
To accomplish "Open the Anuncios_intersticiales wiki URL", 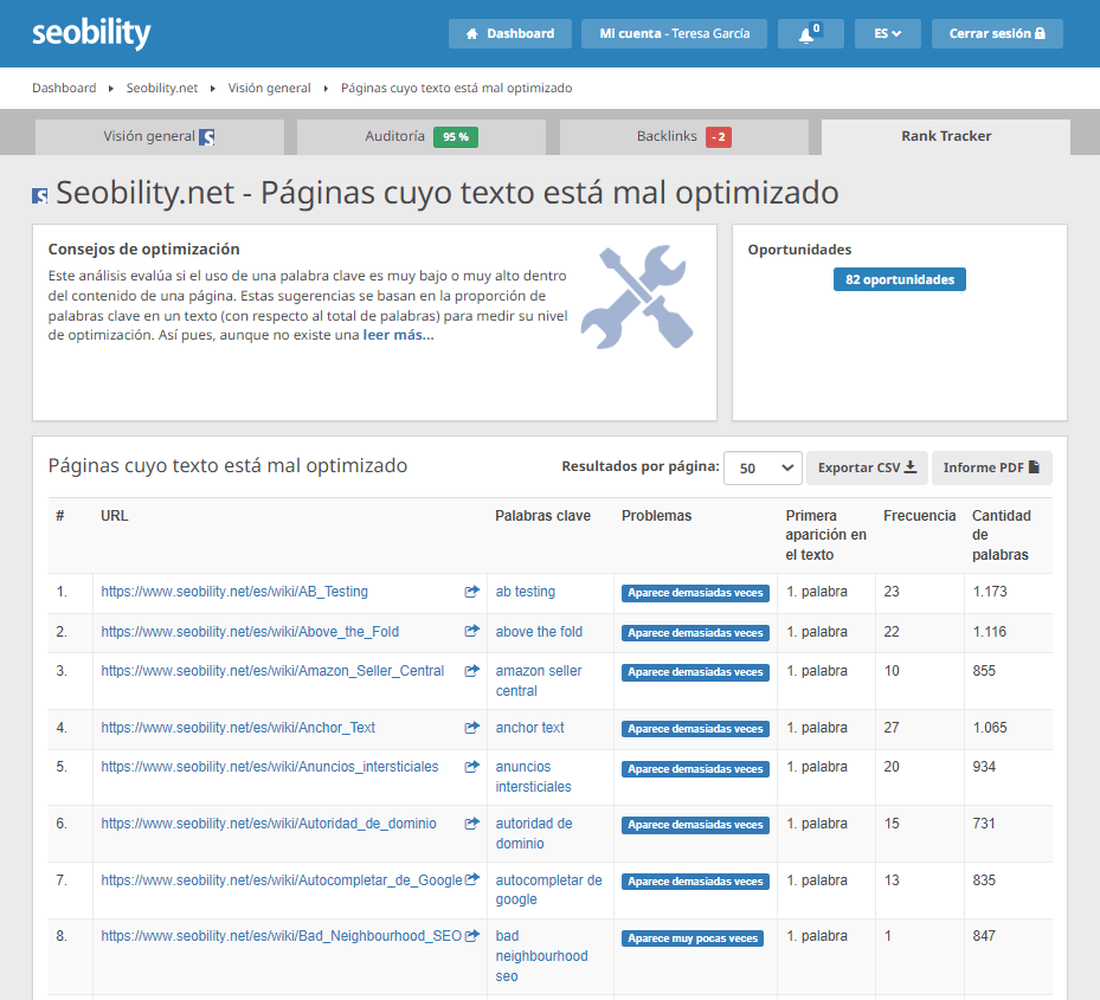I will tap(269, 766).
